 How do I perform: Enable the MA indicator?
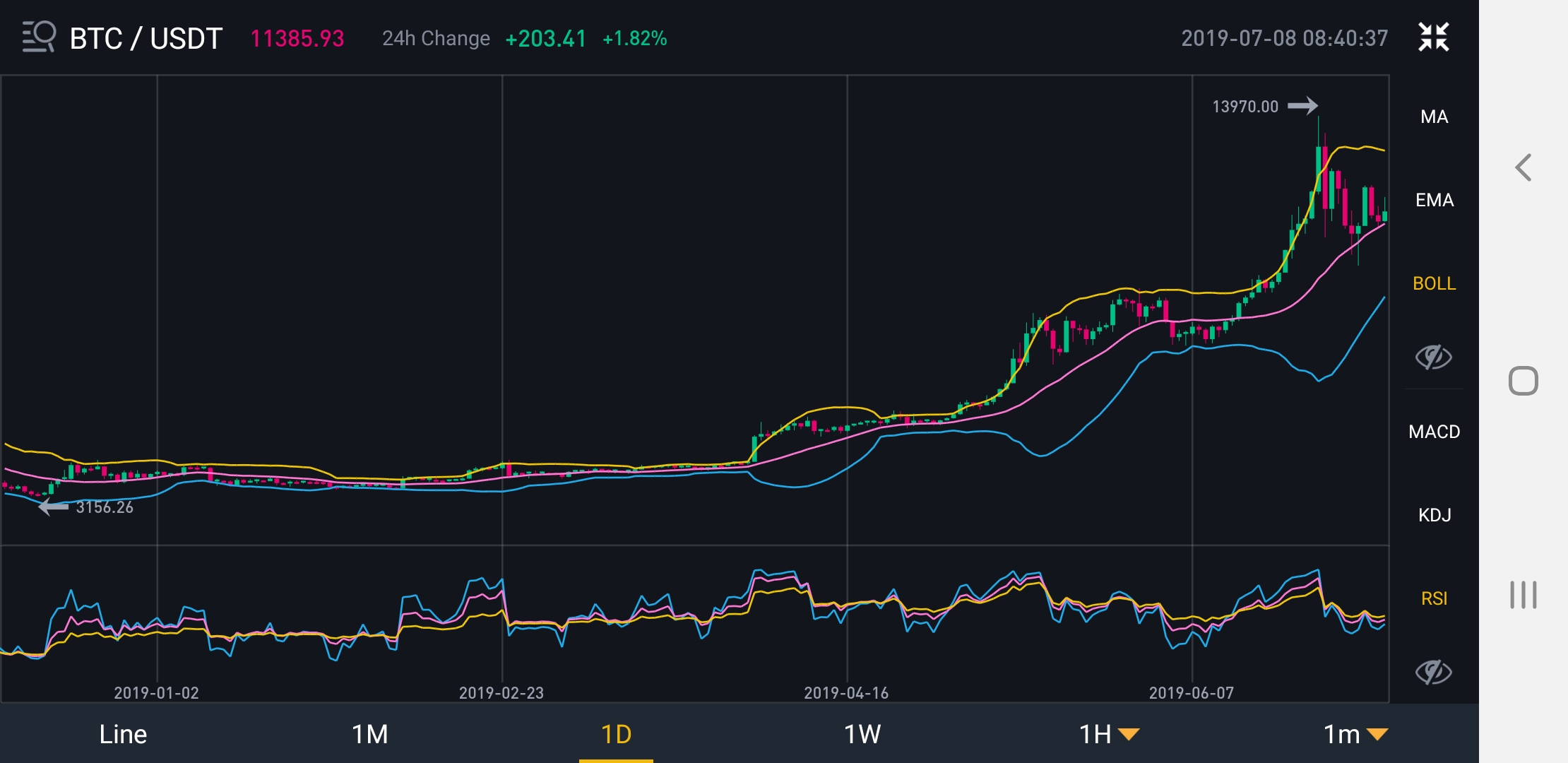tap(1434, 117)
